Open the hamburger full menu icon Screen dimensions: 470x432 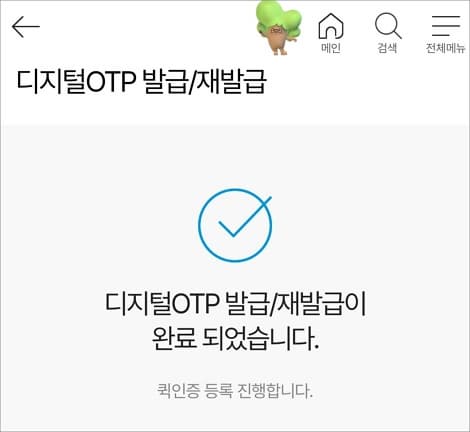(446, 26)
